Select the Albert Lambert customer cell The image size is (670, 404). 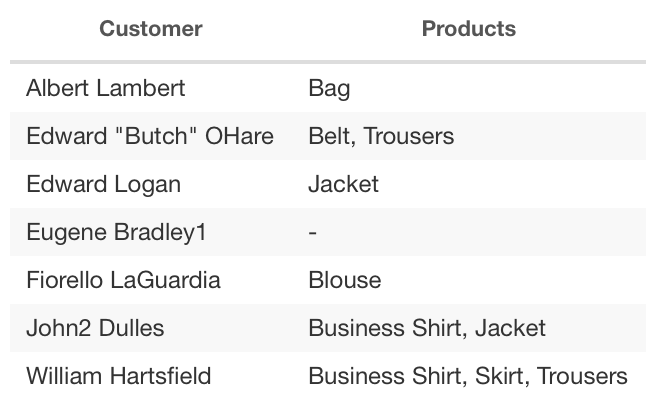(106, 88)
